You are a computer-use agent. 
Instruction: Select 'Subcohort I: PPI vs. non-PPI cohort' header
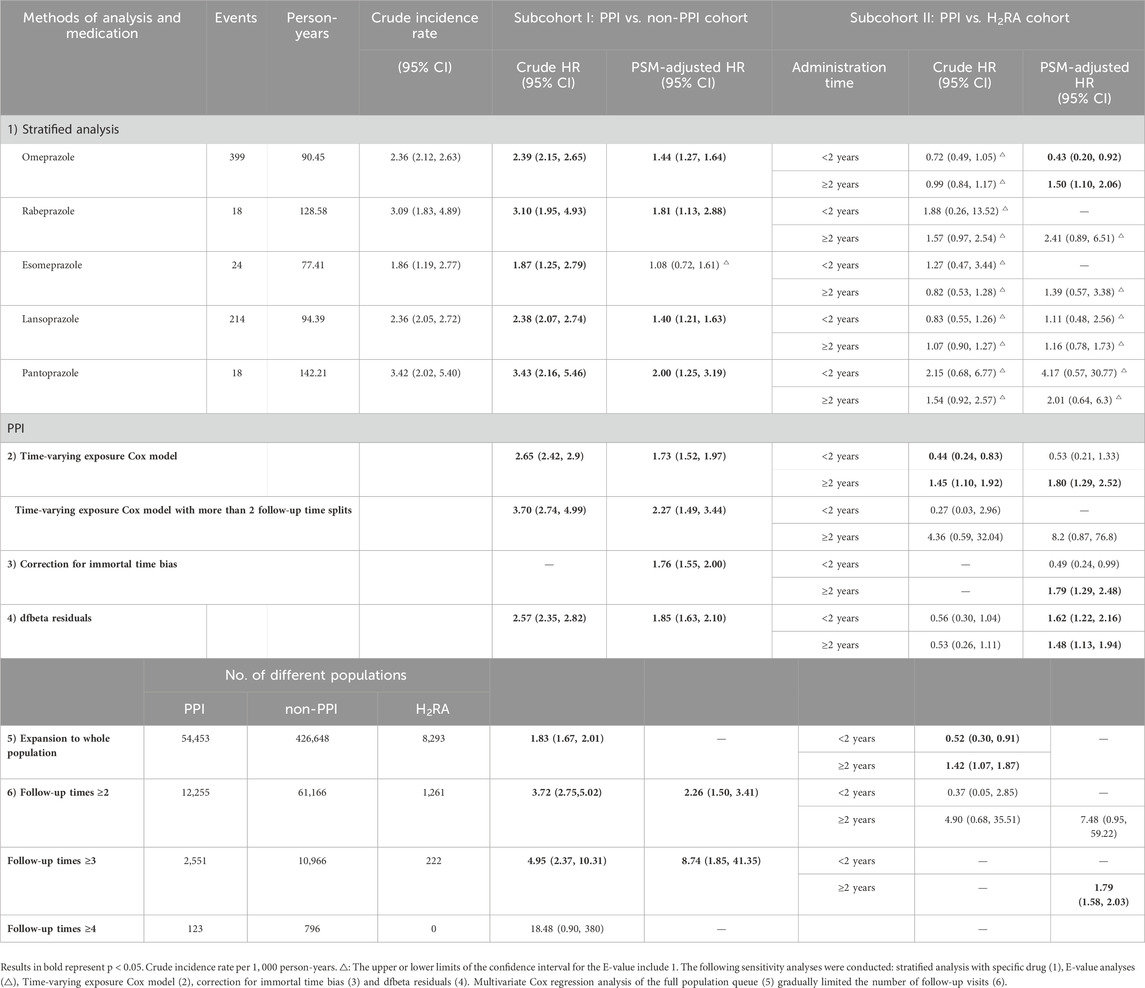click(x=631, y=18)
